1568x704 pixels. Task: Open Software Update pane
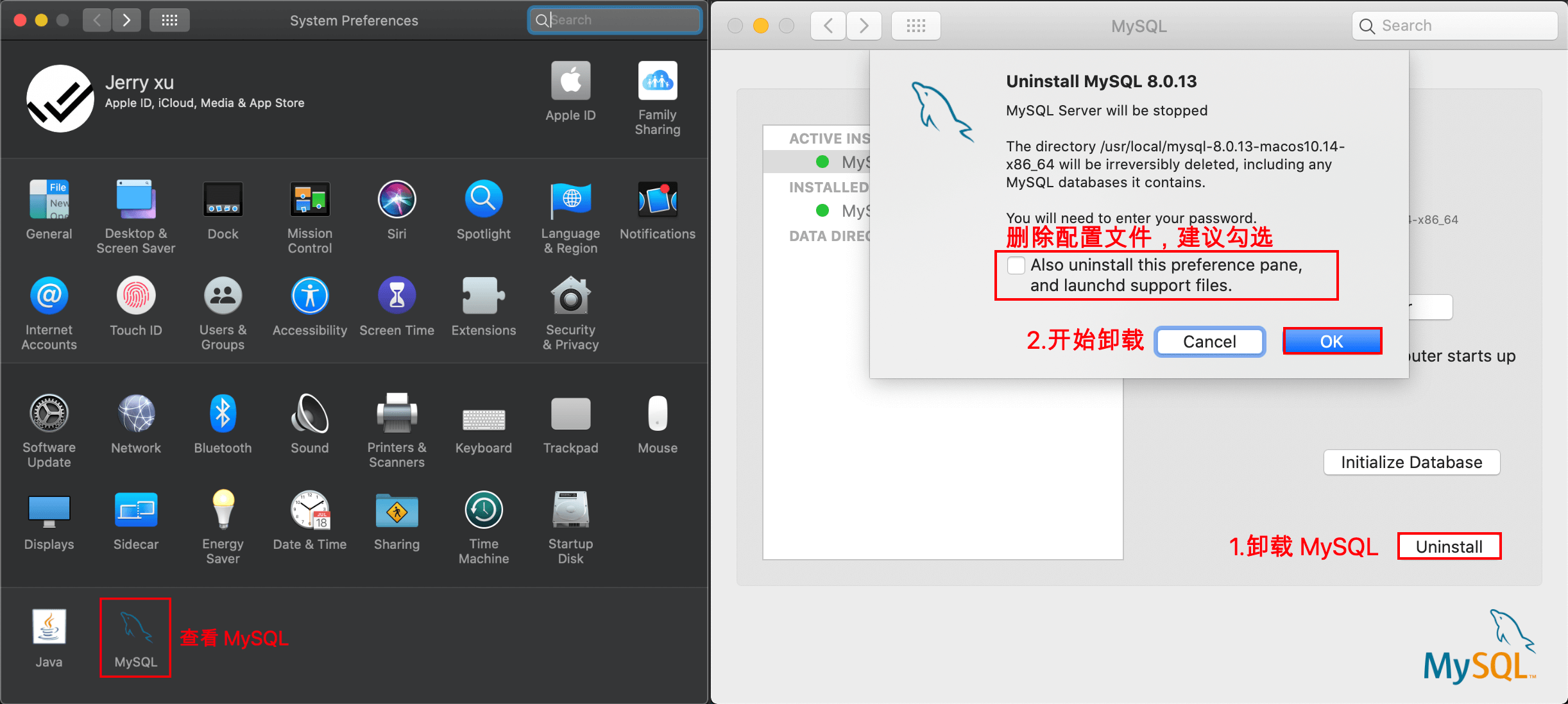[49, 431]
